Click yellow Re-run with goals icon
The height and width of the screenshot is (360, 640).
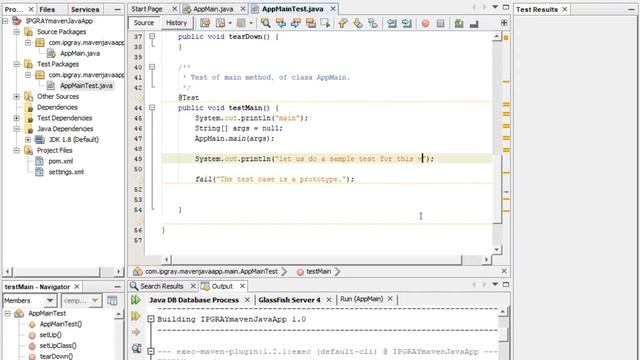136,316
